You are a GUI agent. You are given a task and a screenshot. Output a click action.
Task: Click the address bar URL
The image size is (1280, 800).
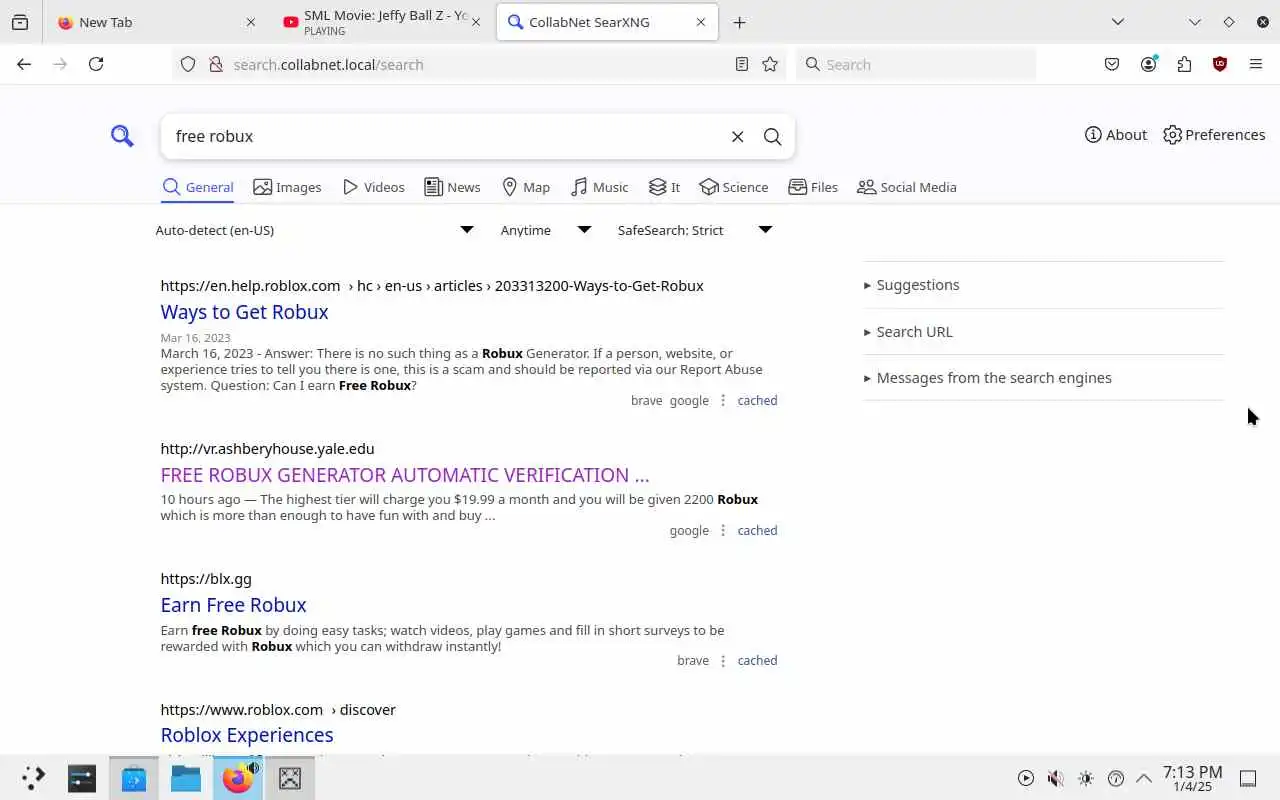329,64
